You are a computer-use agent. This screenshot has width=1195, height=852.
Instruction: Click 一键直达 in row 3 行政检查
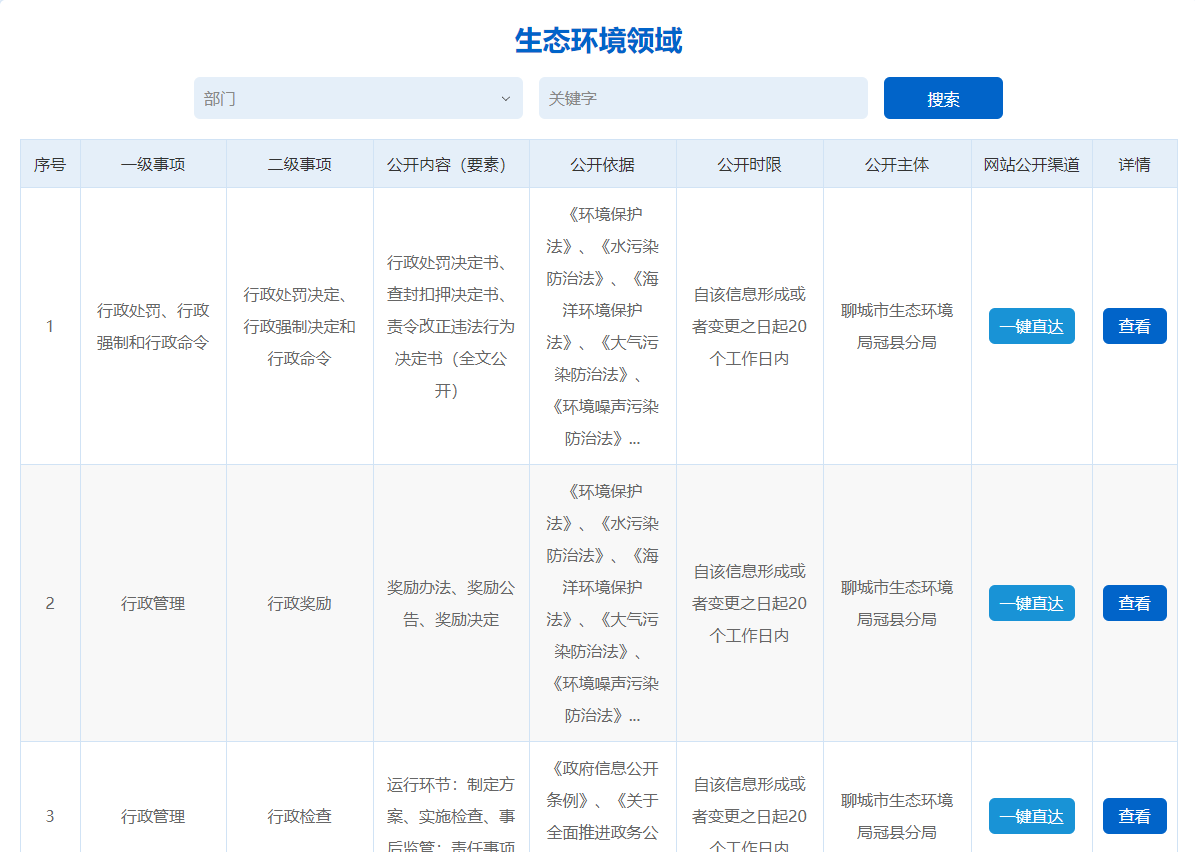[x=1031, y=816]
